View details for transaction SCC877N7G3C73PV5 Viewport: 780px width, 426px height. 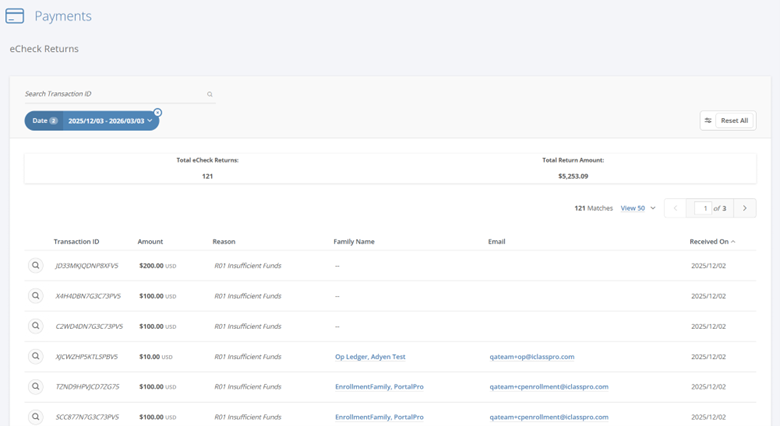pyautogui.click(x=35, y=417)
